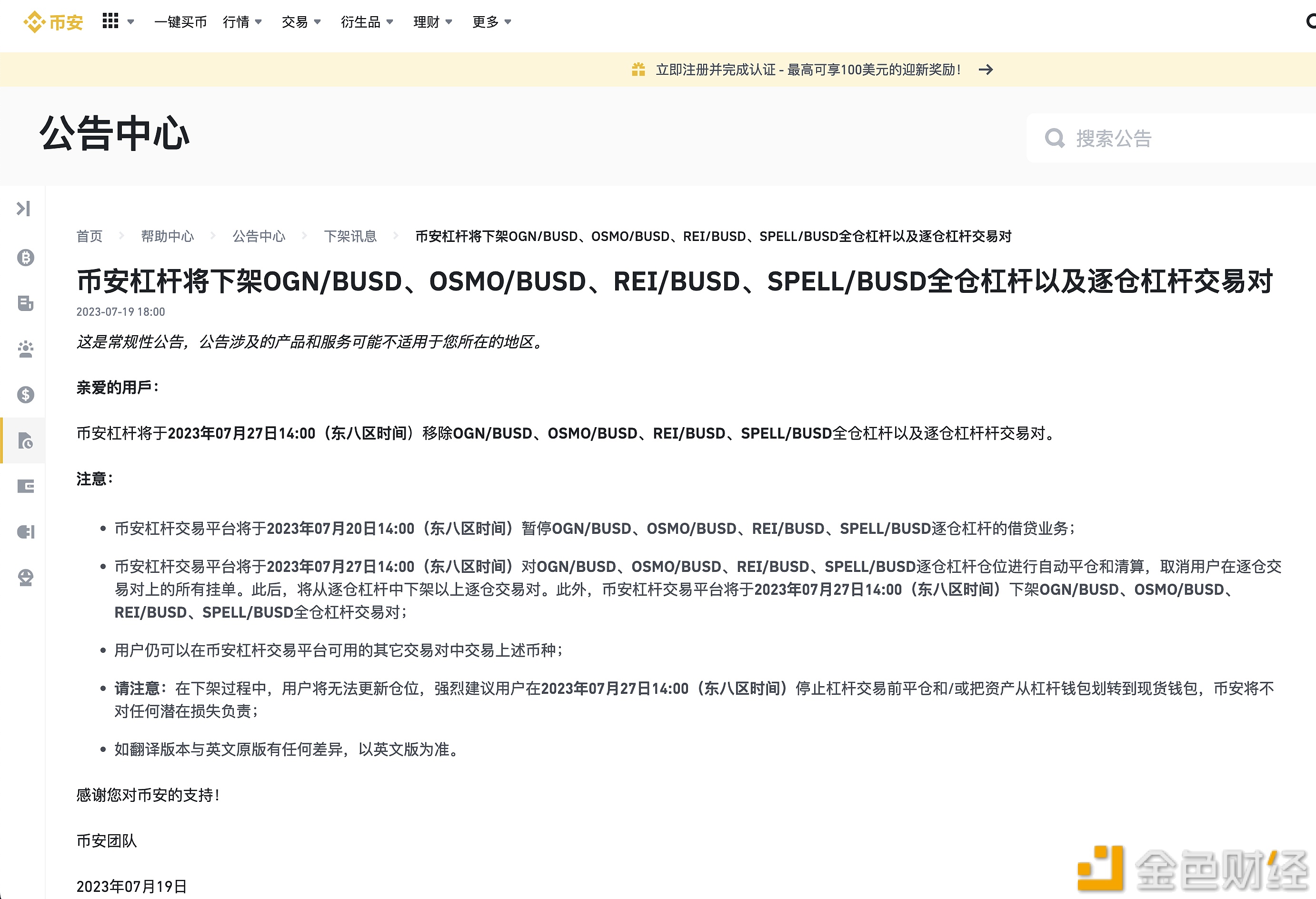1316x899 pixels.
Task: Click the publish time 2023-07-19 18:00
Action: tap(120, 311)
